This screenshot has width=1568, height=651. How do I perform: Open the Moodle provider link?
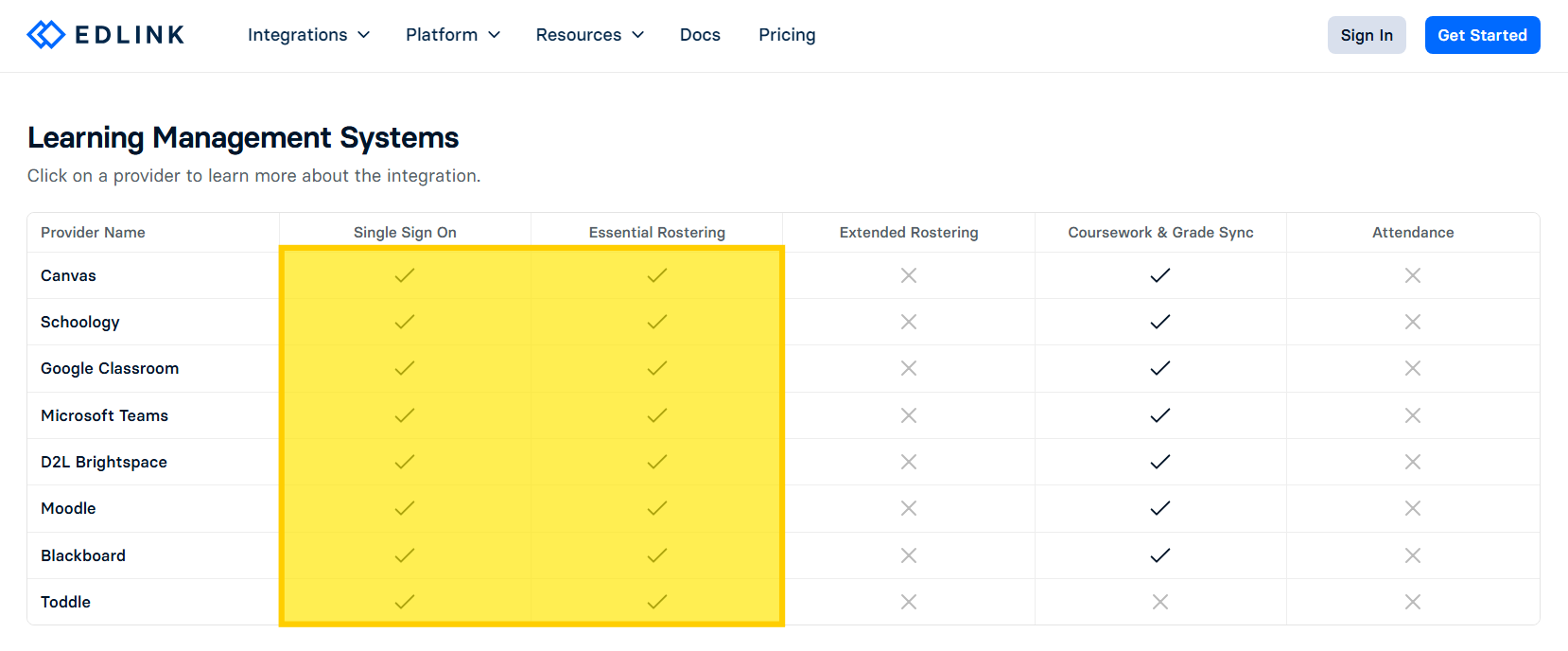(68, 508)
